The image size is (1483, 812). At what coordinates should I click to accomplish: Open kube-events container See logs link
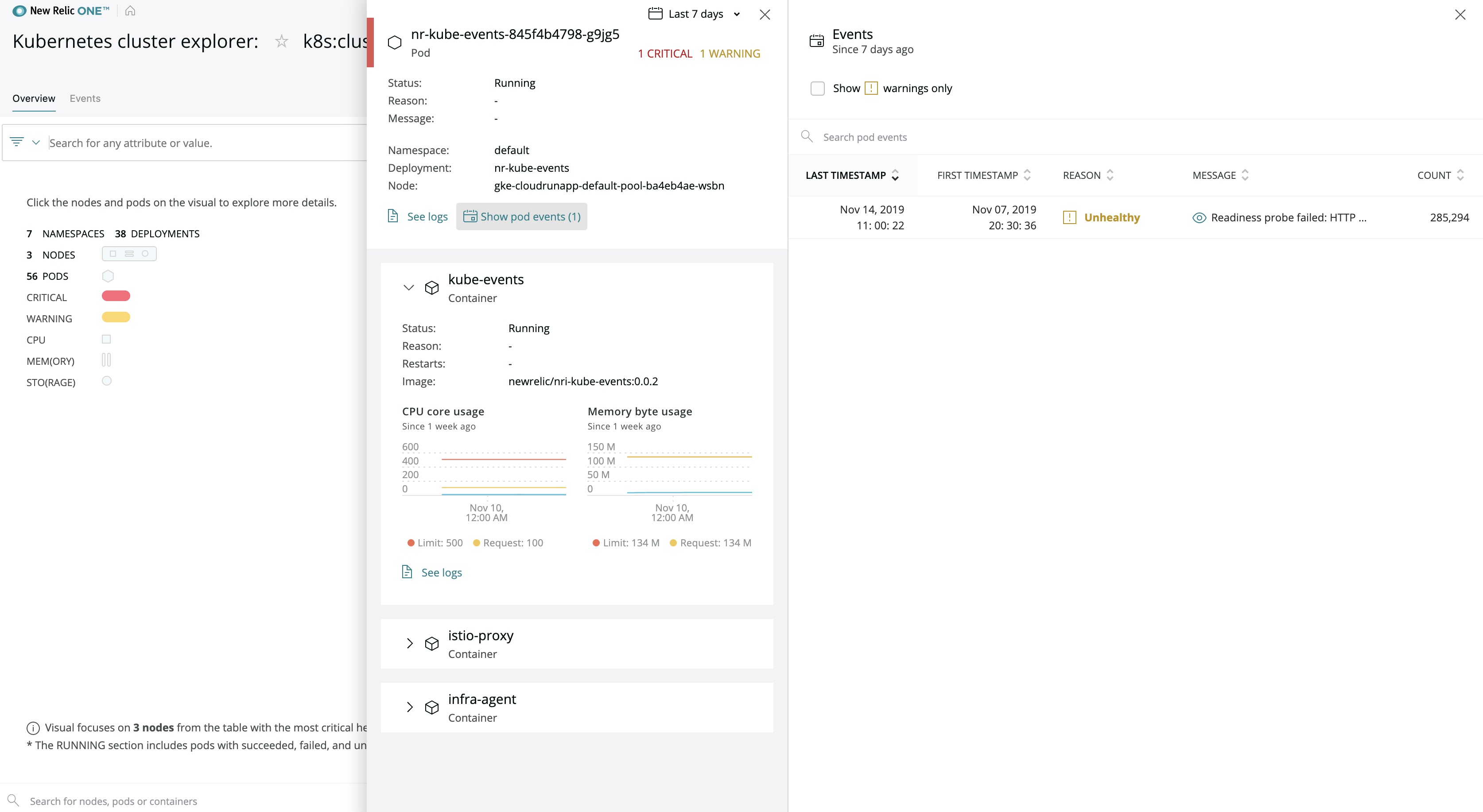tap(442, 572)
